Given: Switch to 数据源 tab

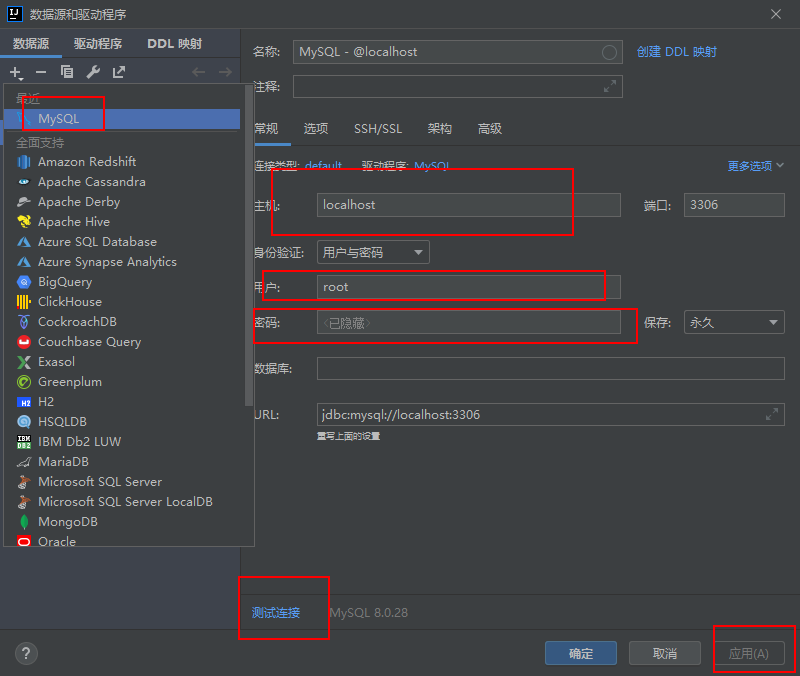Looking at the screenshot, I should point(31,44).
